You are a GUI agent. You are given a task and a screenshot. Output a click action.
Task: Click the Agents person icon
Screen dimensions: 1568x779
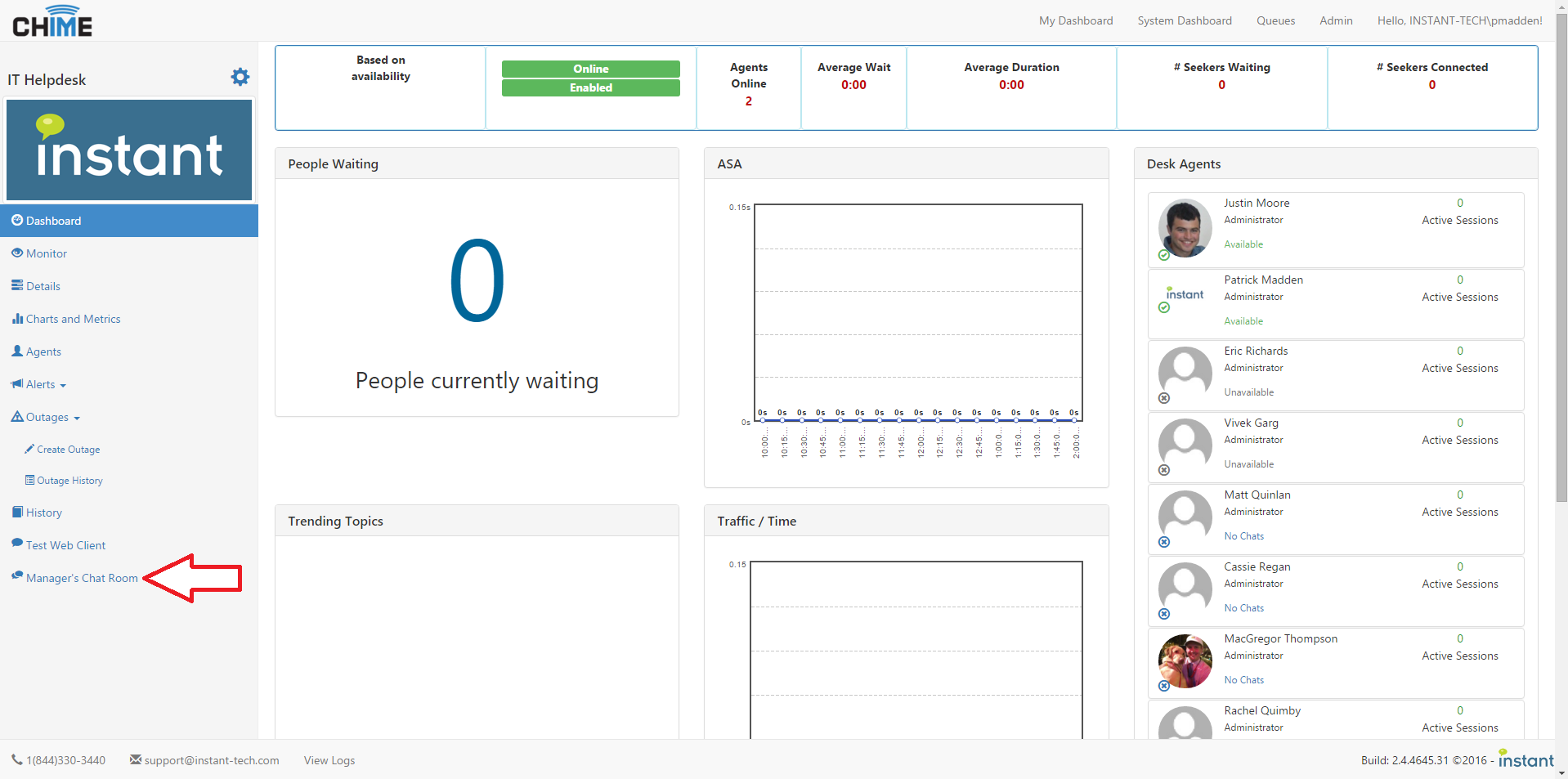tap(17, 351)
